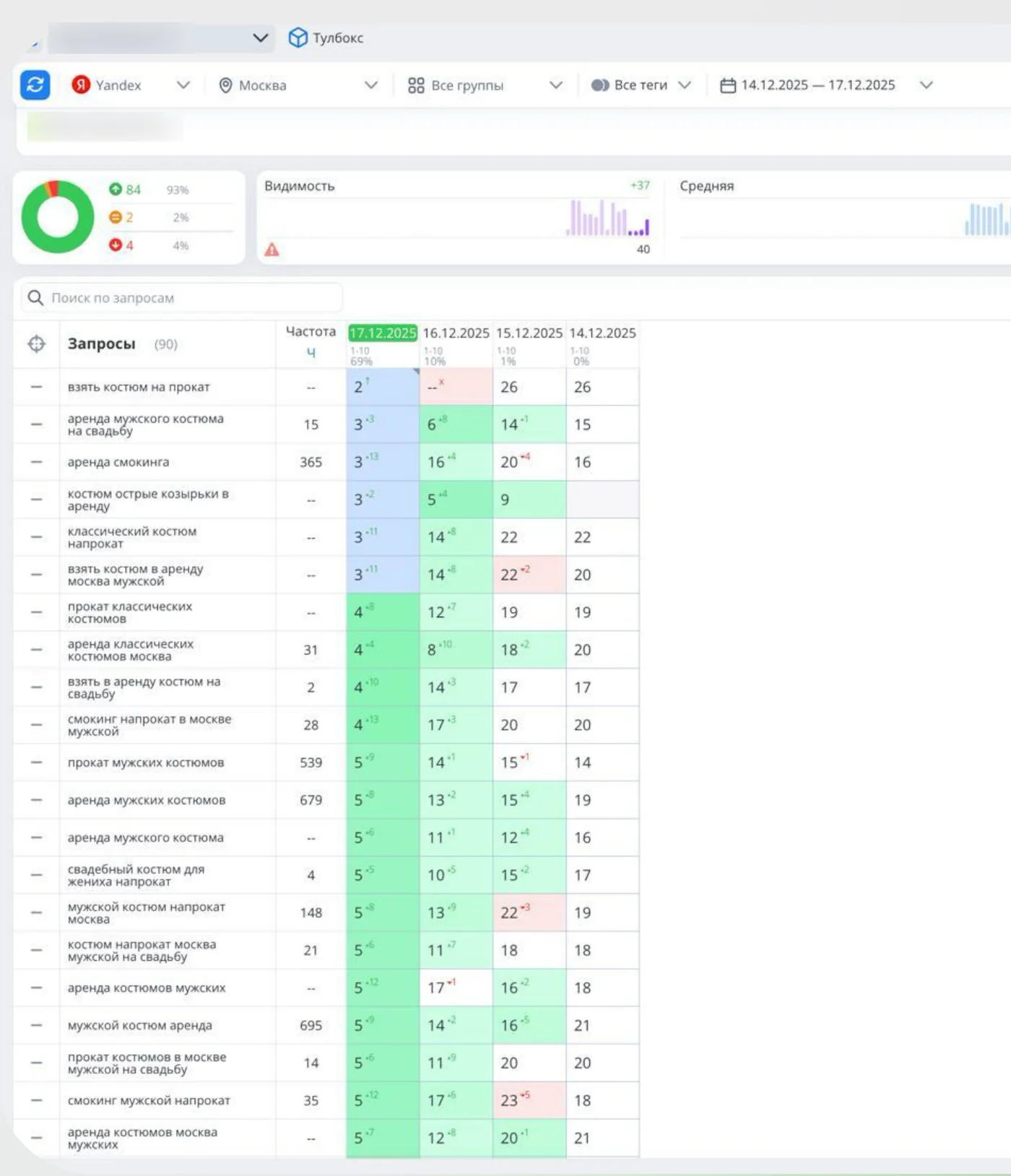Click the red warning triangle under Видимость
This screenshot has height=1176, width=1011.
tap(272, 250)
